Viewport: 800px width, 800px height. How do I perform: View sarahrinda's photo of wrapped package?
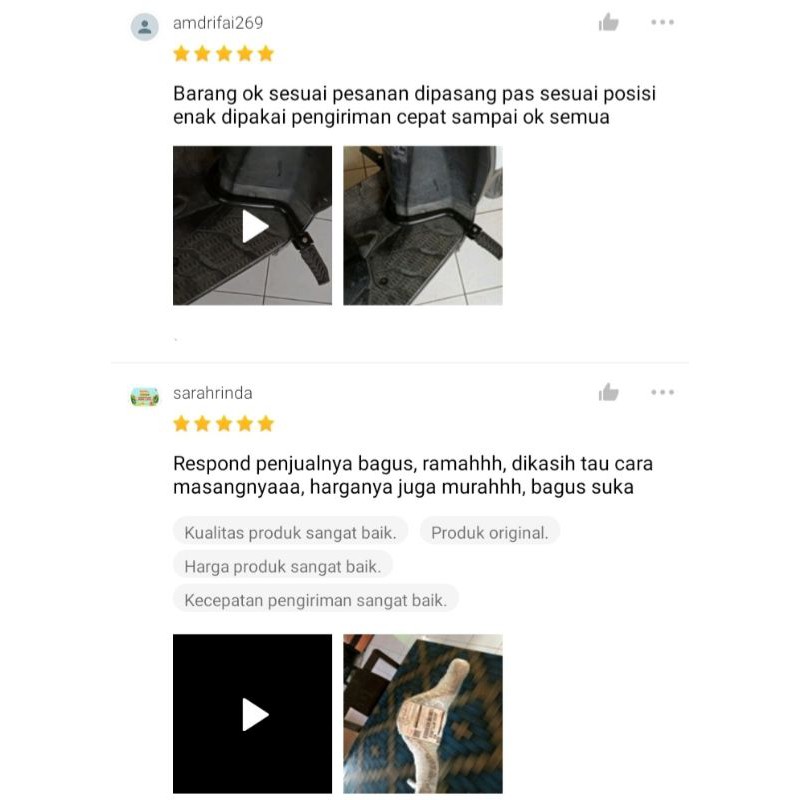[x=423, y=714]
